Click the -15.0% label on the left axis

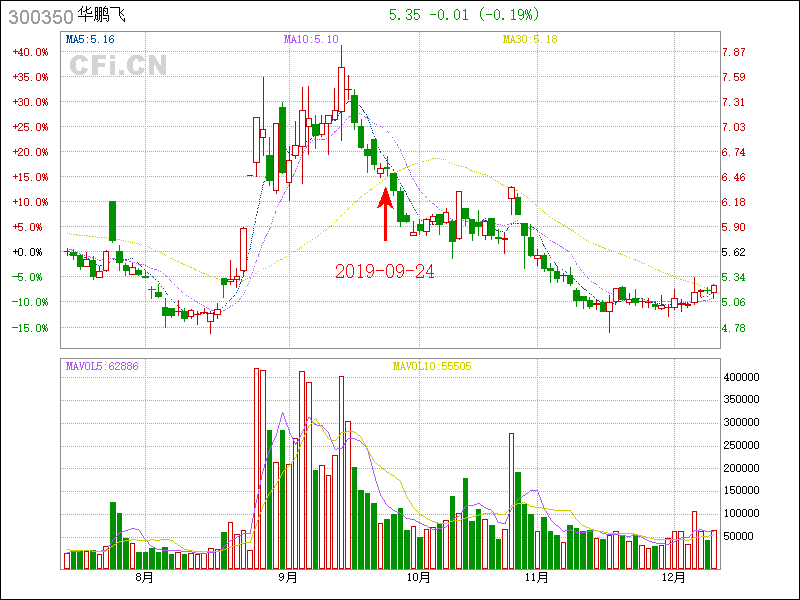30,327
